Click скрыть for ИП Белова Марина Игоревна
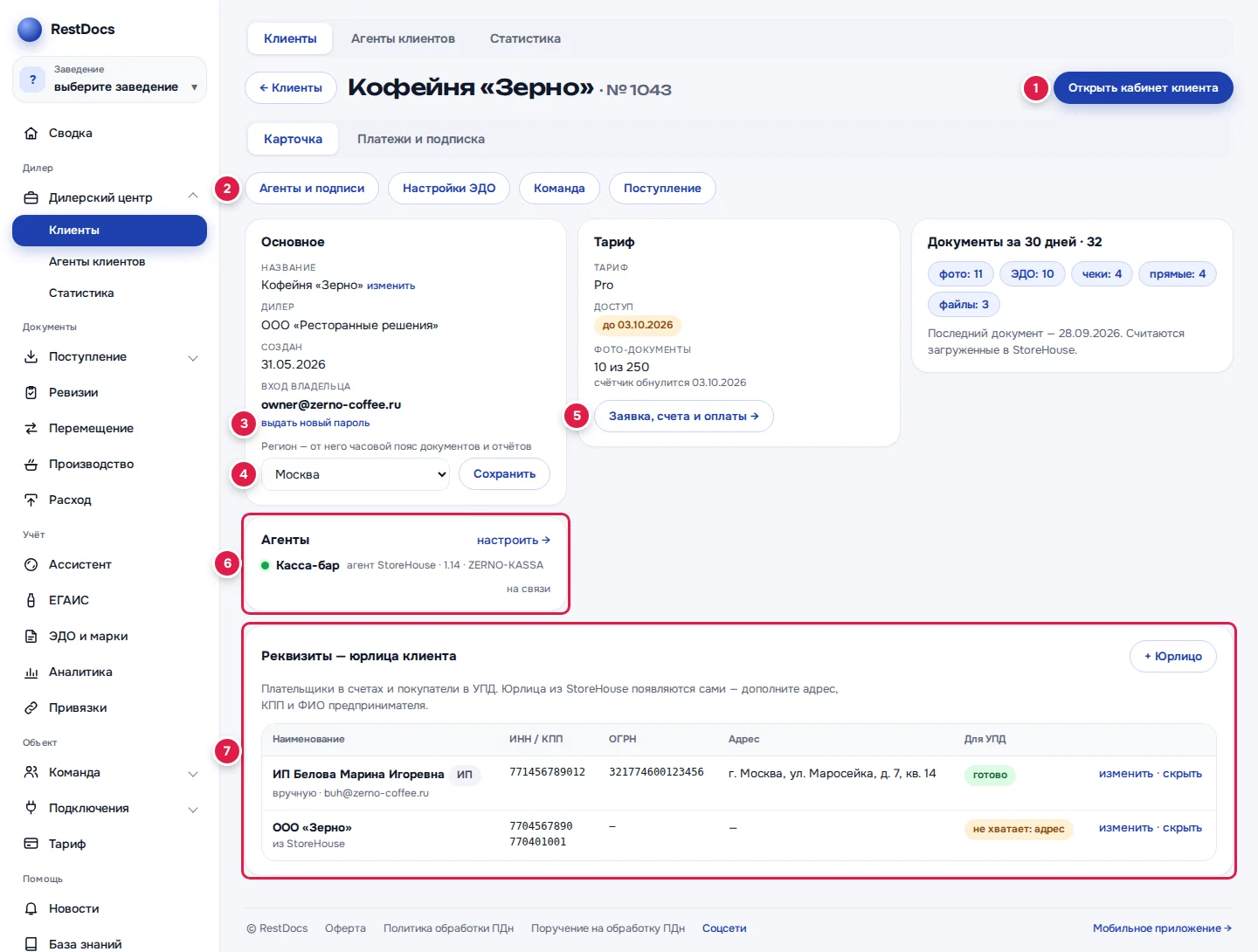1258x952 pixels. (x=1182, y=774)
